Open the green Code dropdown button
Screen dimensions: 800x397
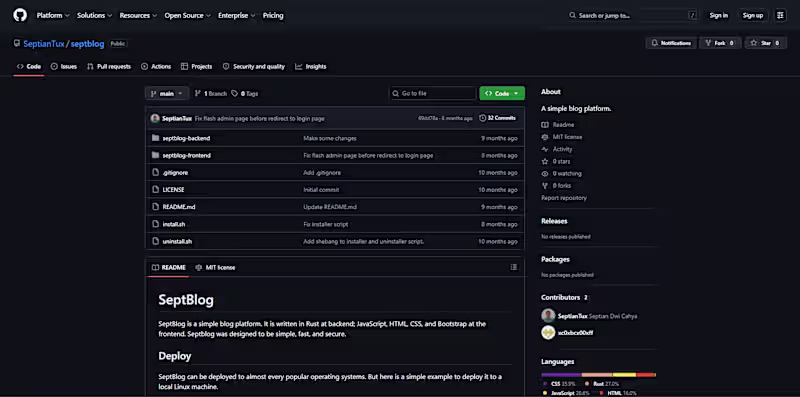coord(502,93)
